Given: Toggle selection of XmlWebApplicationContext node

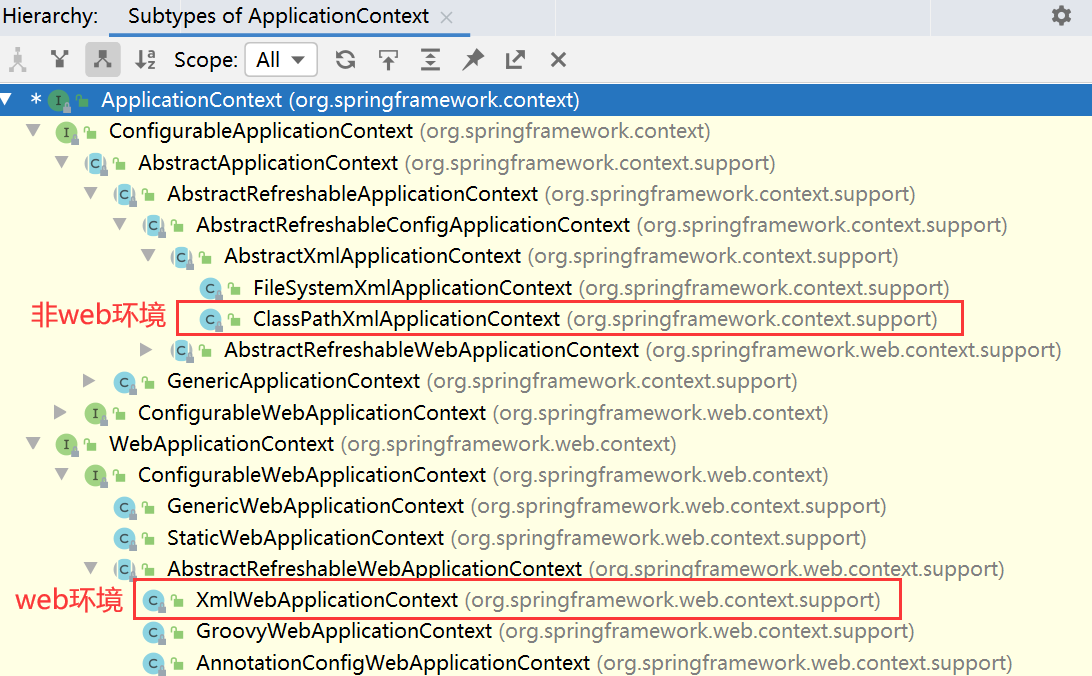Looking at the screenshot, I should tap(298, 599).
